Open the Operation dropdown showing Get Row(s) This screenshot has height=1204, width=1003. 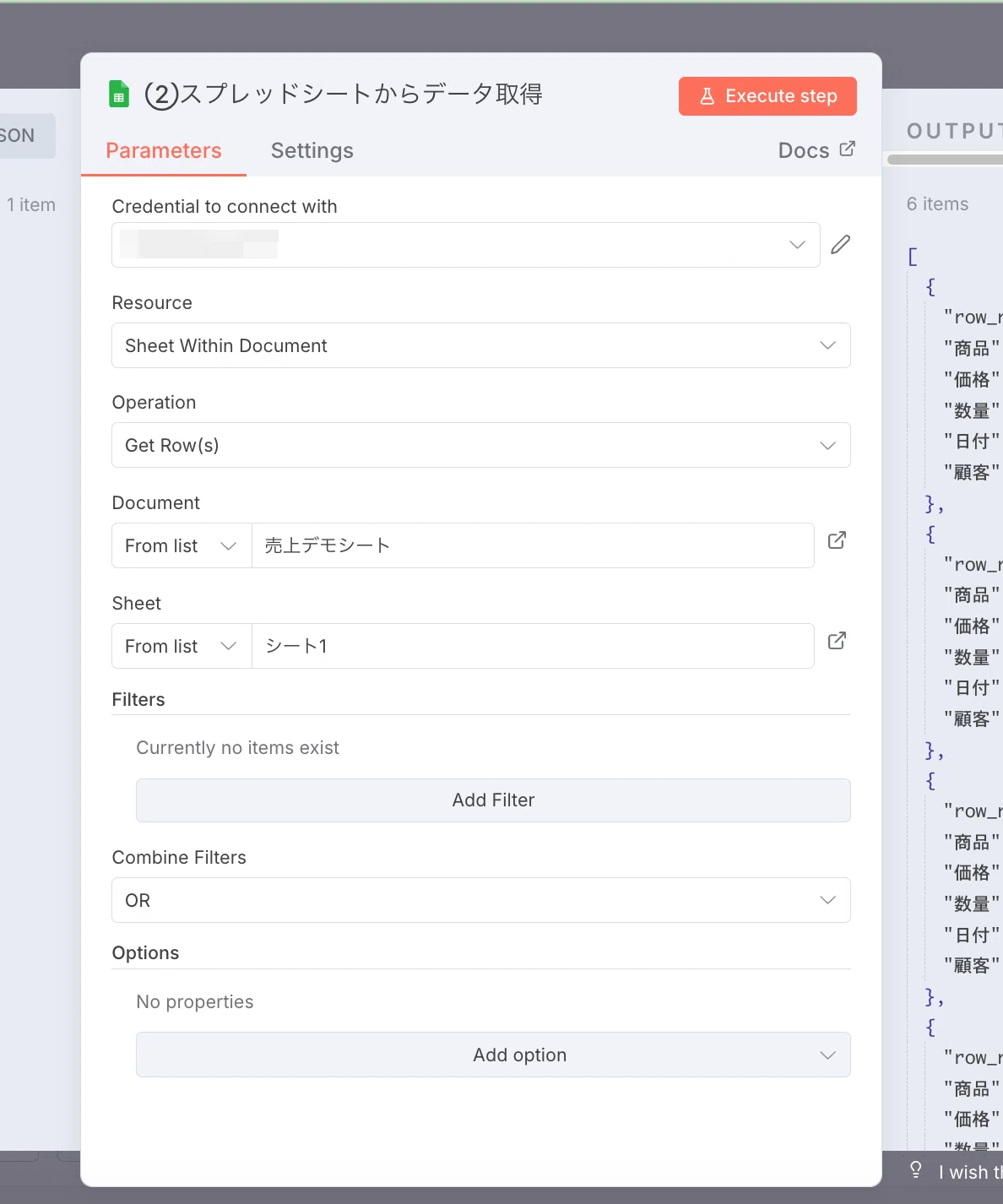click(x=481, y=445)
